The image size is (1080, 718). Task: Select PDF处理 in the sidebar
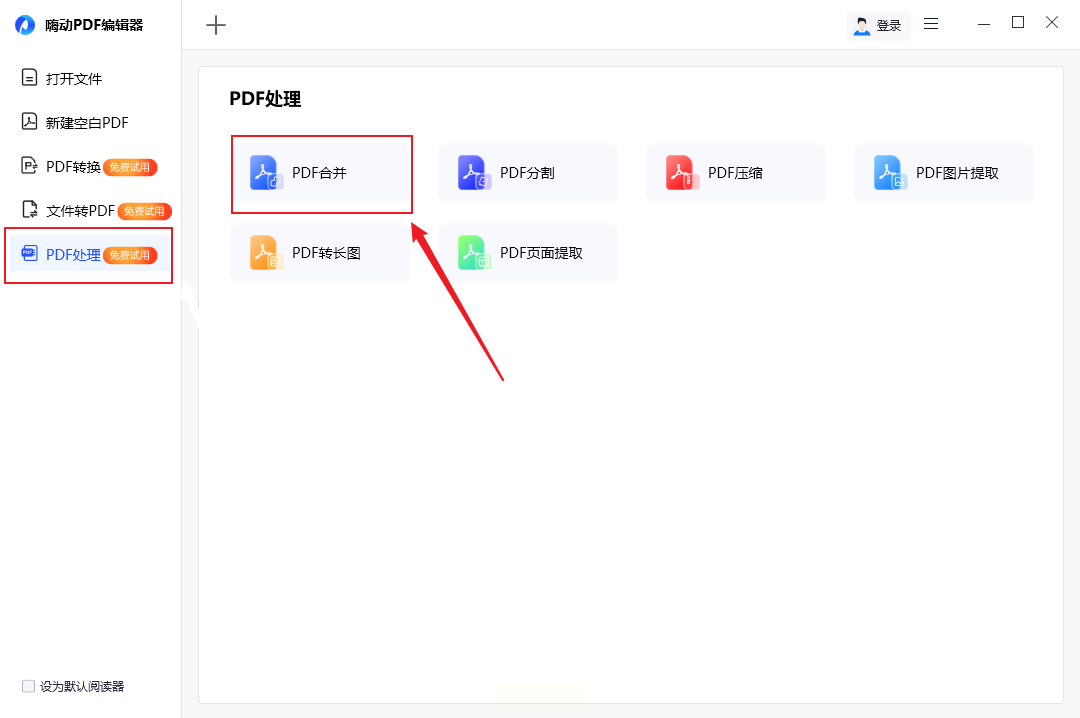pos(90,255)
